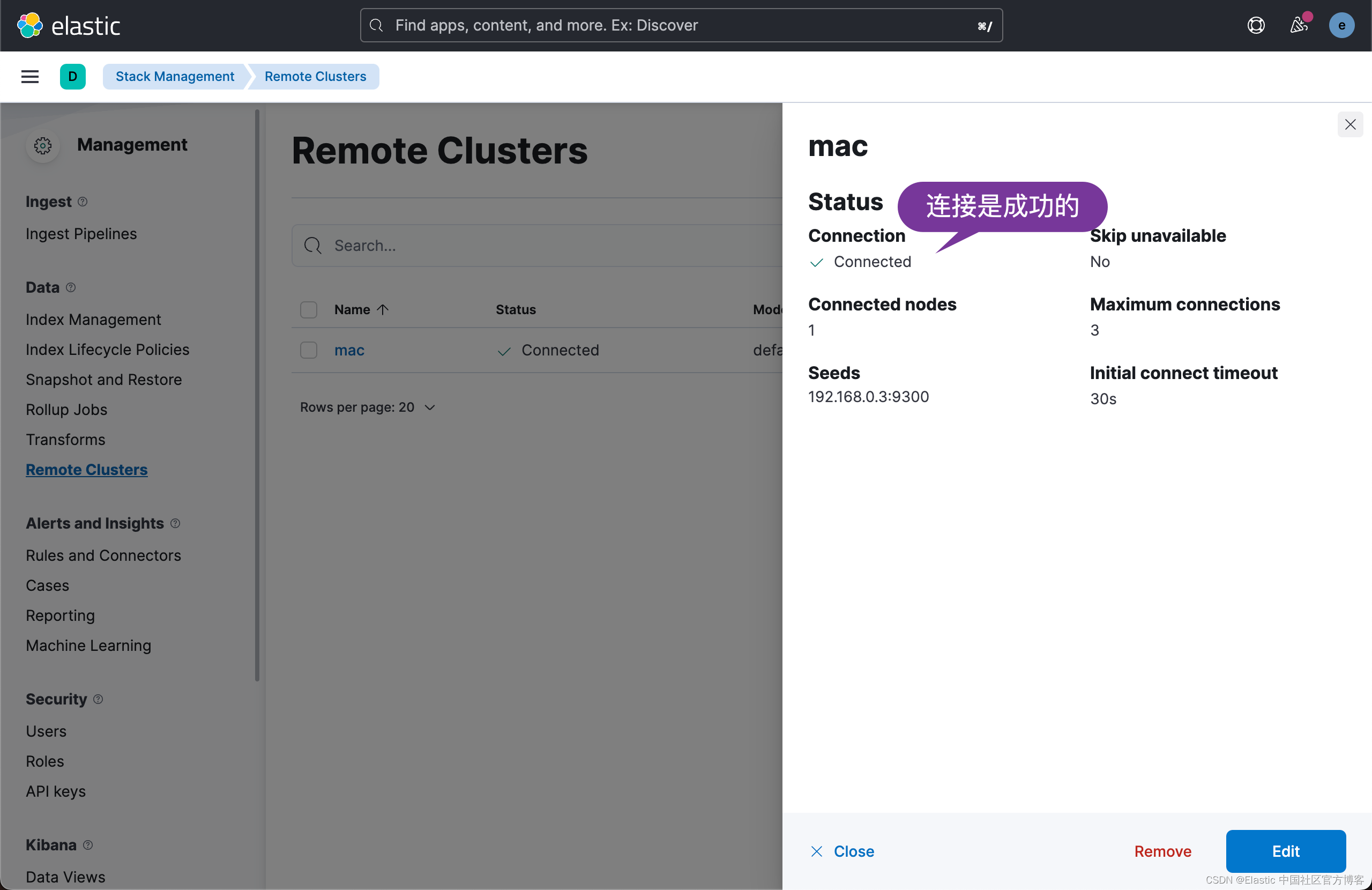The image size is (1372, 890).
Task: Open Index Management in sidebar
Action: 93,320
